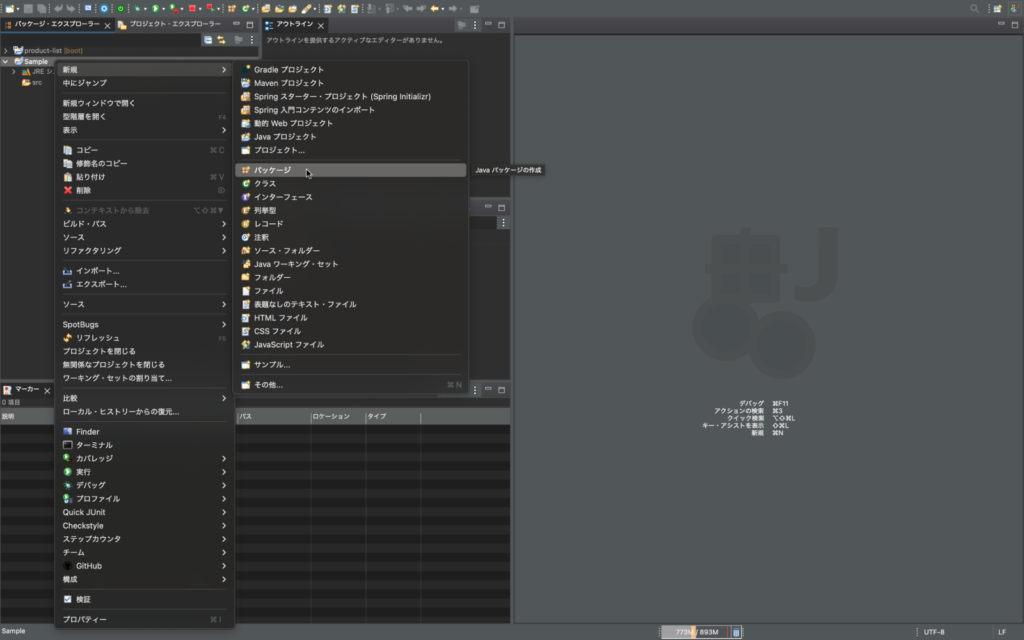This screenshot has width=1024, height=640.
Task: Click the heap memory usage bar
Action: click(x=695, y=632)
